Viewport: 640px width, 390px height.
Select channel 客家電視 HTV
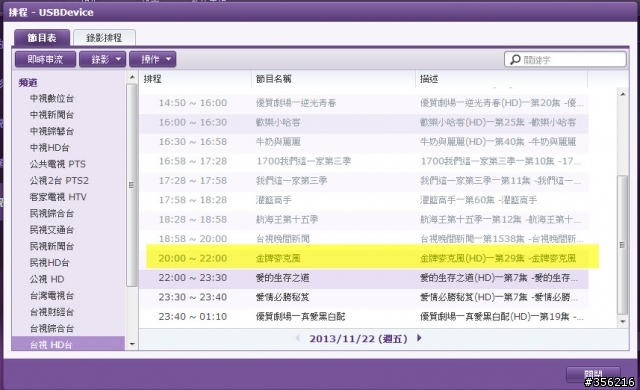[58, 197]
